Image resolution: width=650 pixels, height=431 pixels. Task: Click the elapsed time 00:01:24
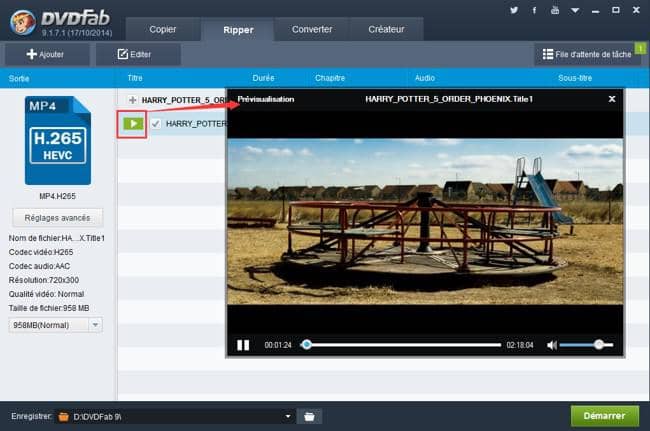(x=278, y=345)
